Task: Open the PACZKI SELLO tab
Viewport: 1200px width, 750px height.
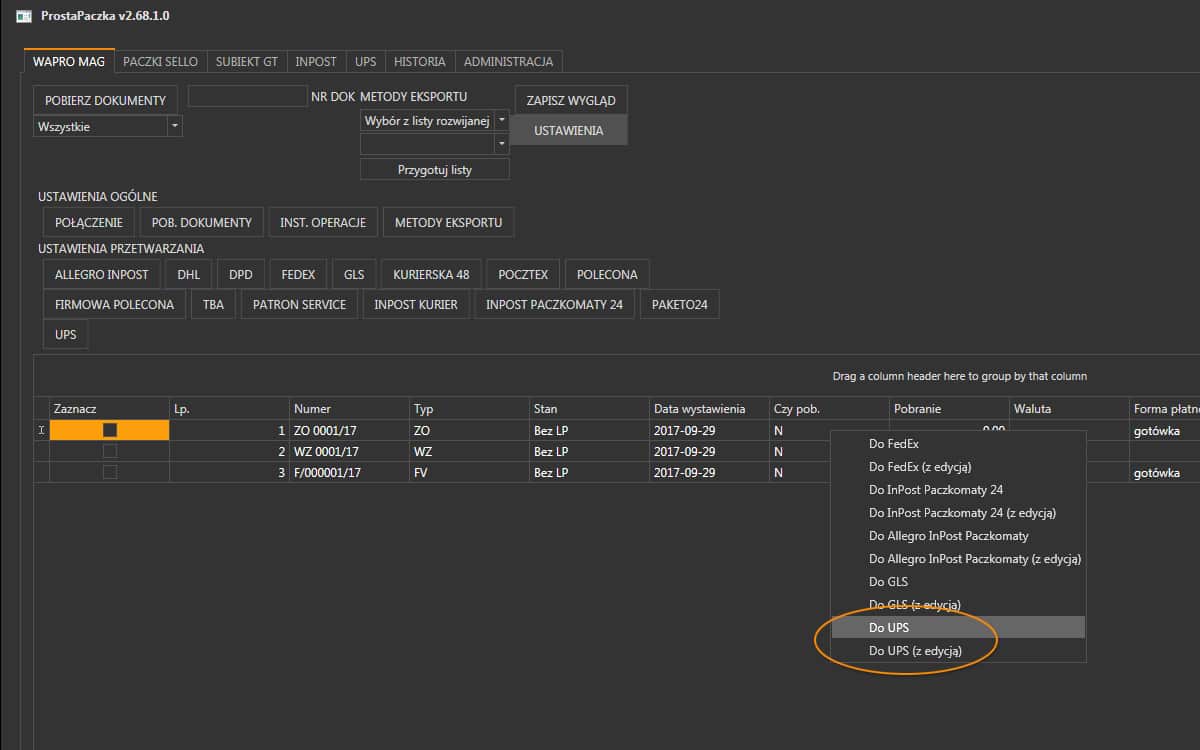Action: (x=161, y=61)
